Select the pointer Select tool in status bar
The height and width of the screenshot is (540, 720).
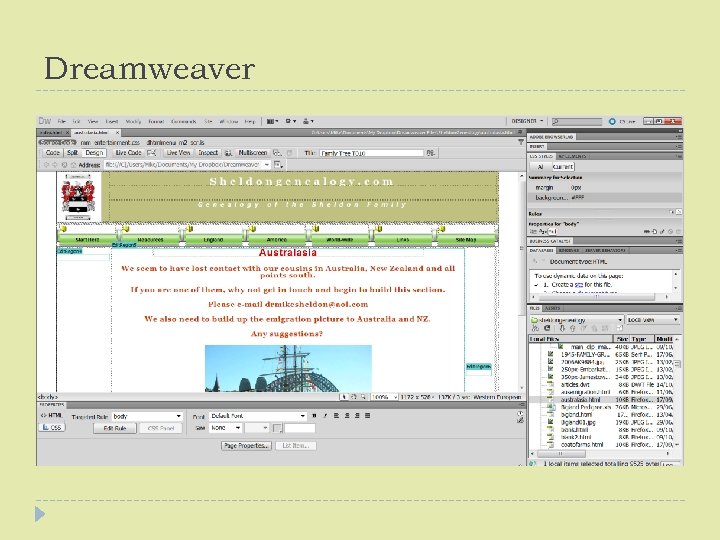[x=344, y=397]
